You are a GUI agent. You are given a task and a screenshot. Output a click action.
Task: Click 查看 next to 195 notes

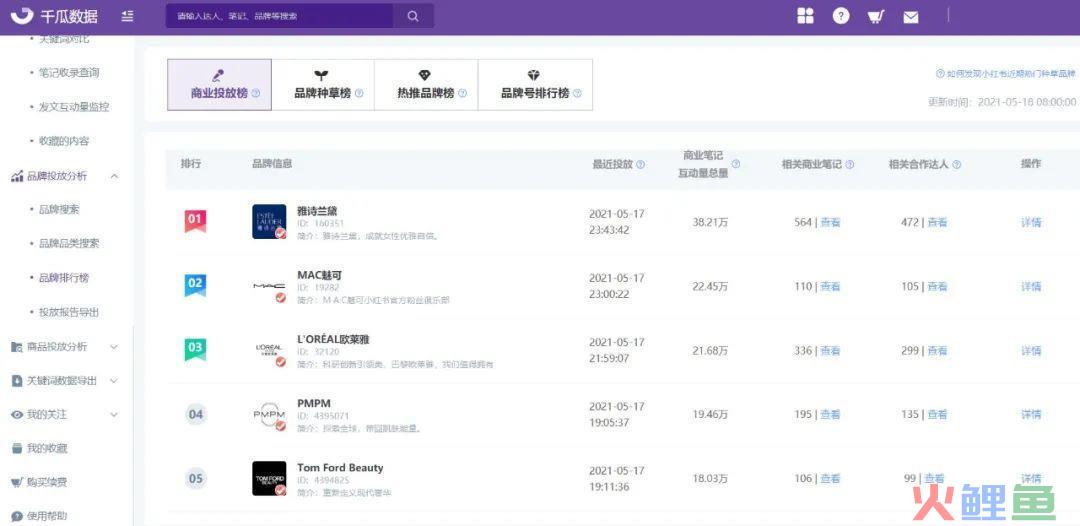coord(831,414)
